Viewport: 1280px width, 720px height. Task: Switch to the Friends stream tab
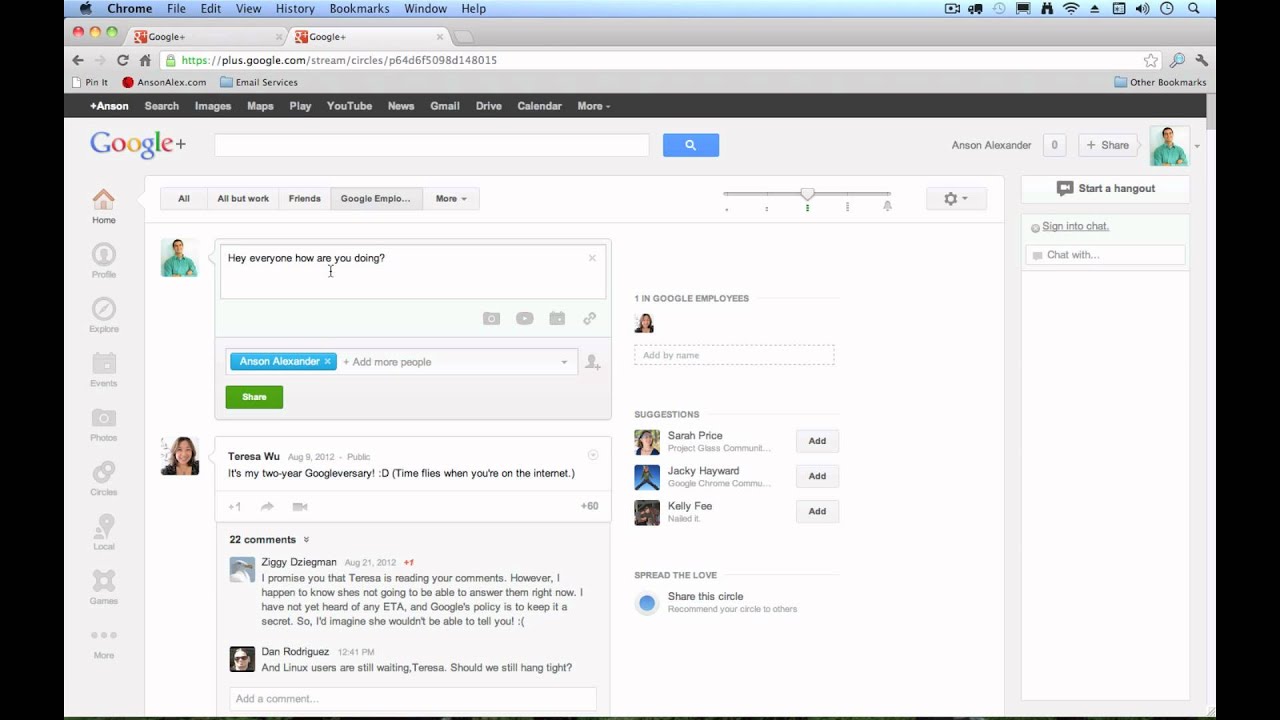[x=304, y=198]
